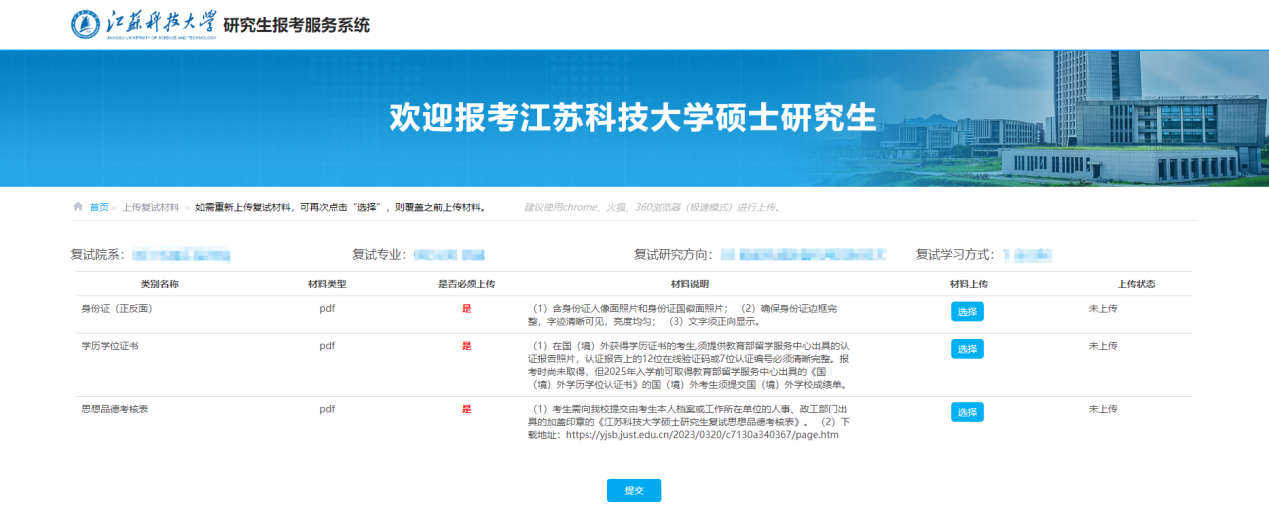This screenshot has height=519, width=1269.
Task: Open the 首页 breadcrumb link
Action: click(99, 207)
